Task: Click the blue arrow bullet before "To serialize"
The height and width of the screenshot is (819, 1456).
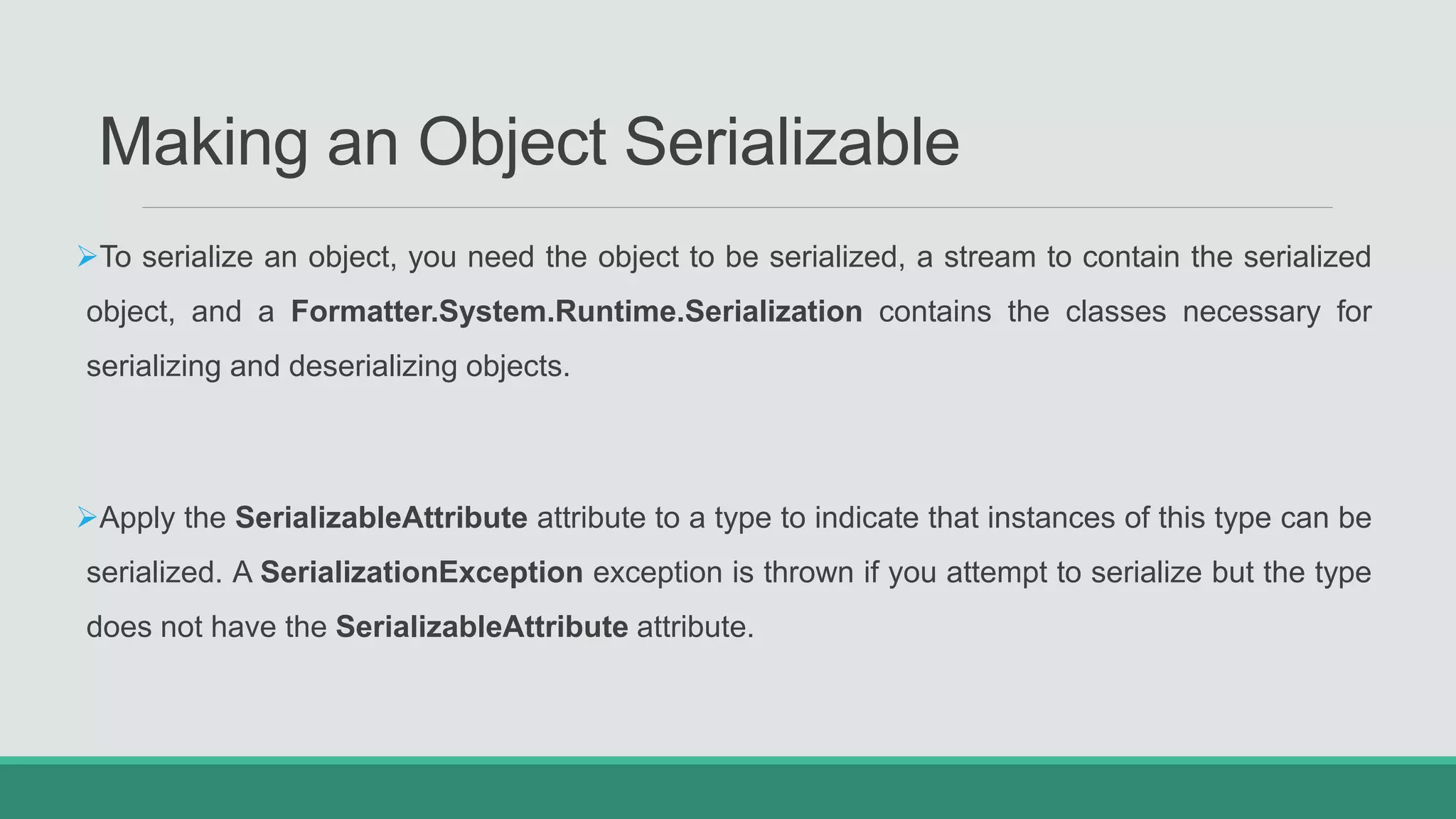Action: (x=87, y=256)
